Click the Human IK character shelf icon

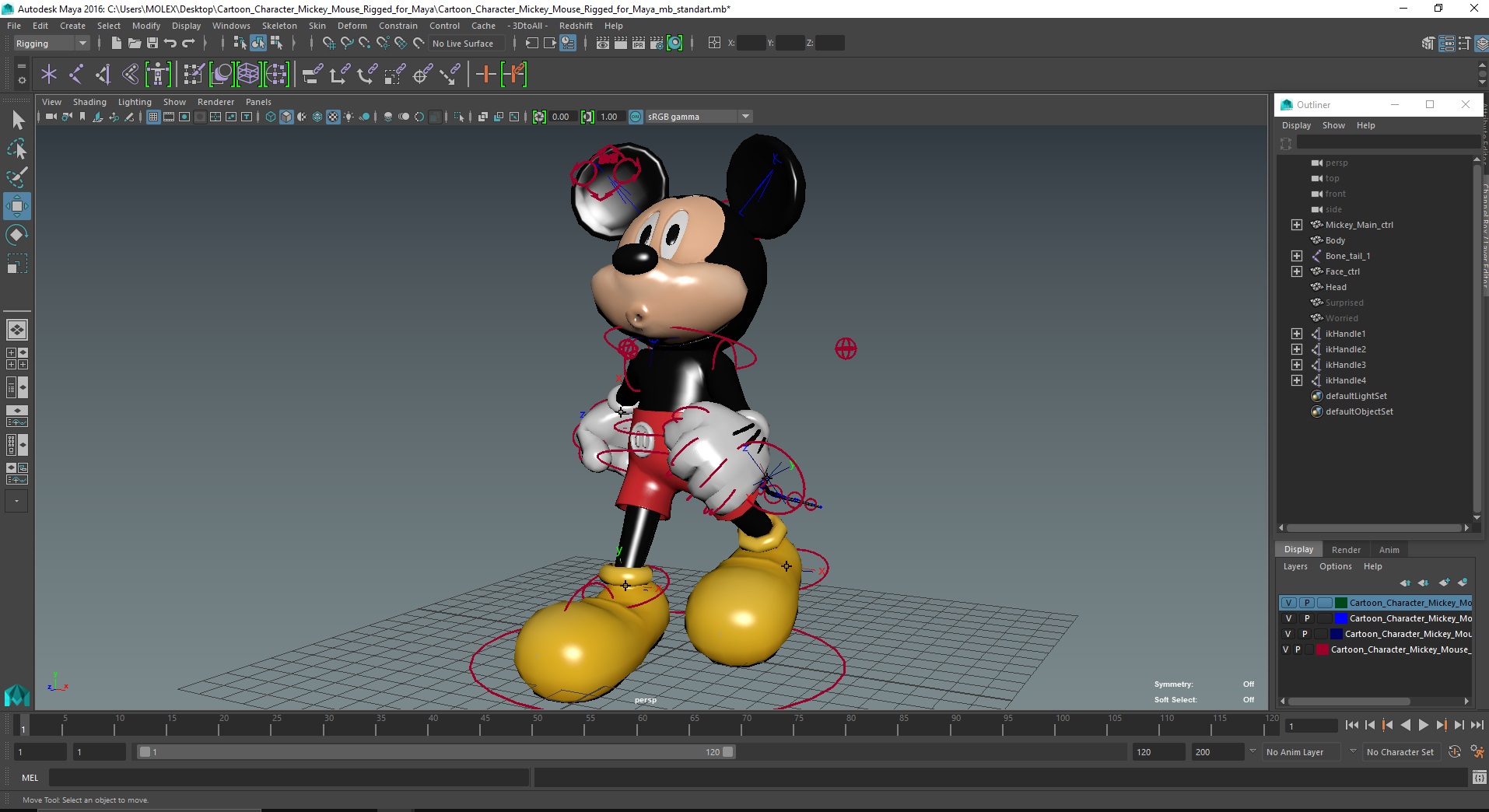(158, 75)
